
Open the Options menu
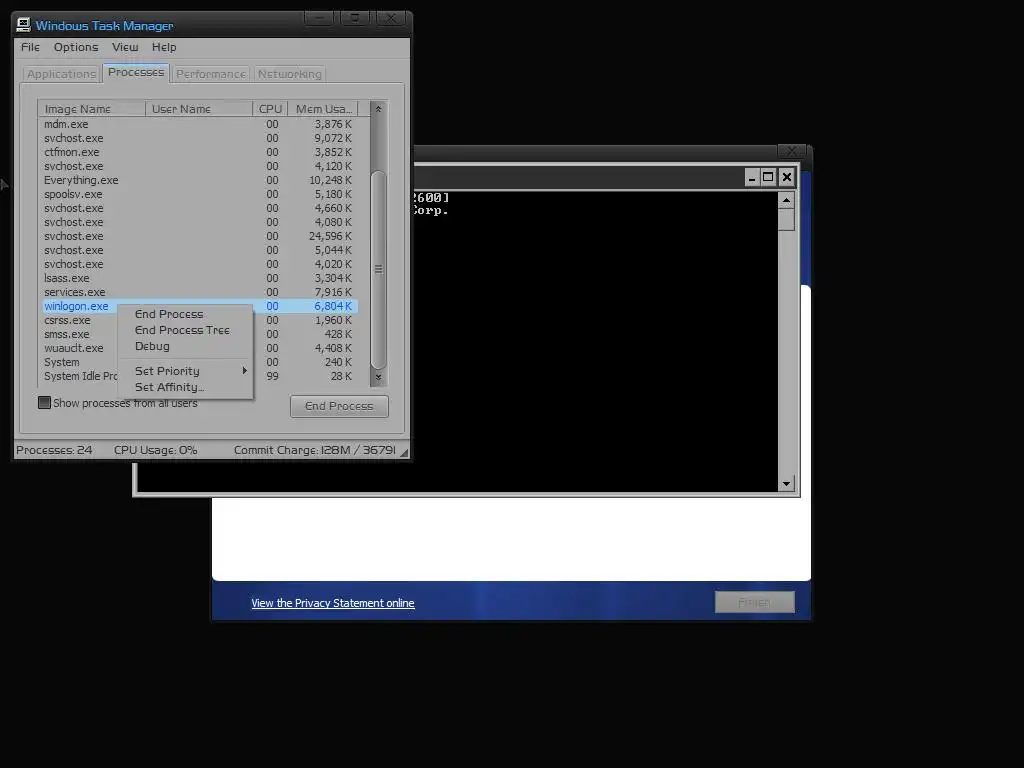[76, 47]
